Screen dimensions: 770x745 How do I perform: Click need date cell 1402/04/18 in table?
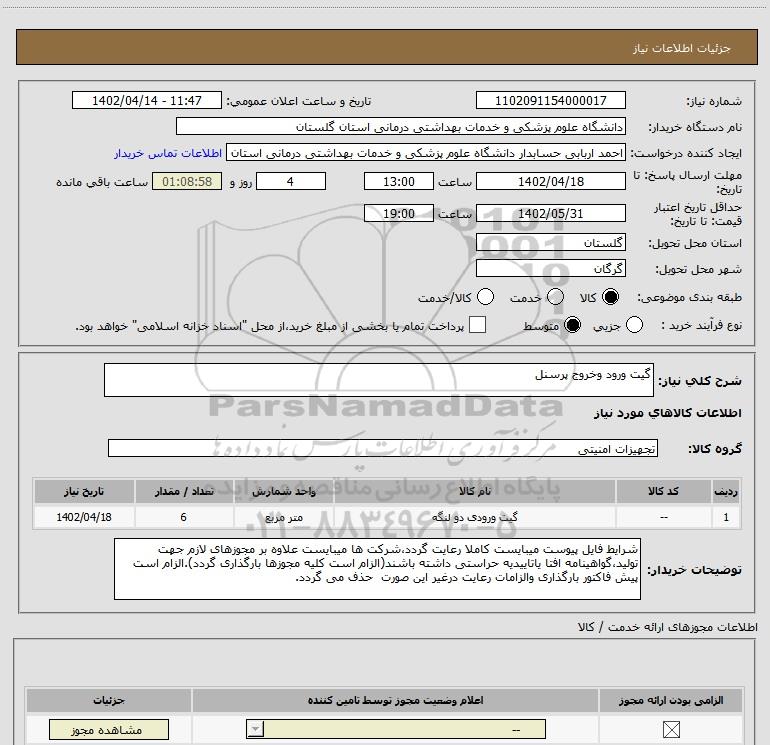click(x=84, y=517)
